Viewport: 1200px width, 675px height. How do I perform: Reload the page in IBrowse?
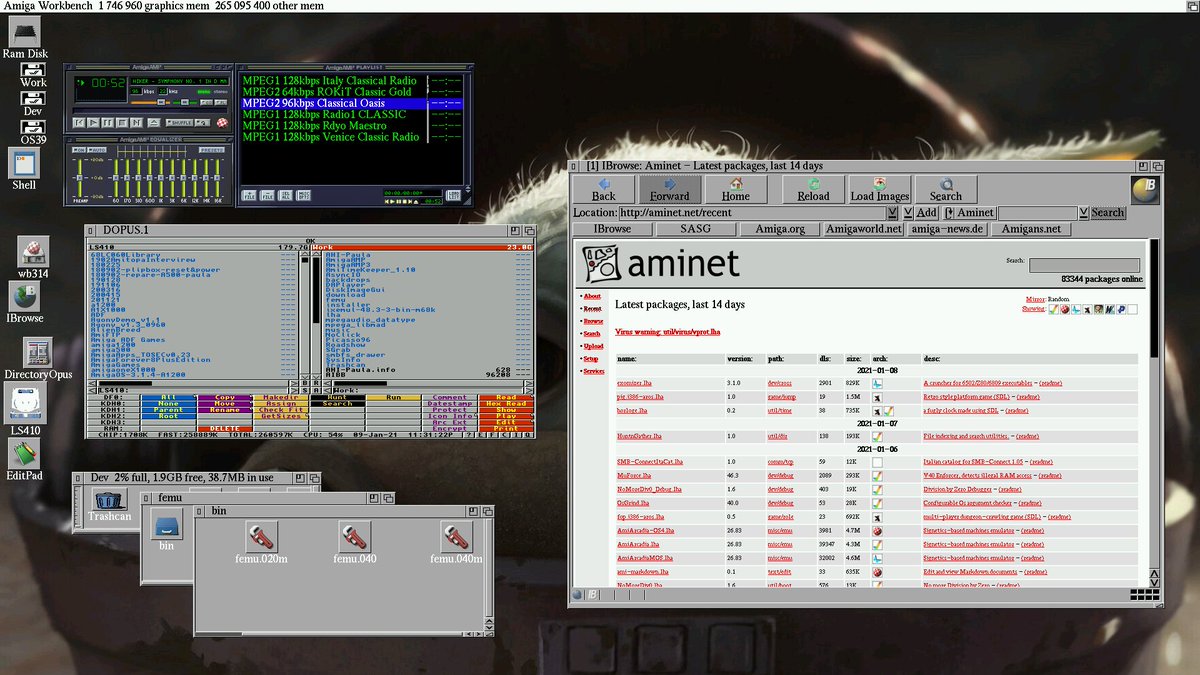tap(813, 189)
